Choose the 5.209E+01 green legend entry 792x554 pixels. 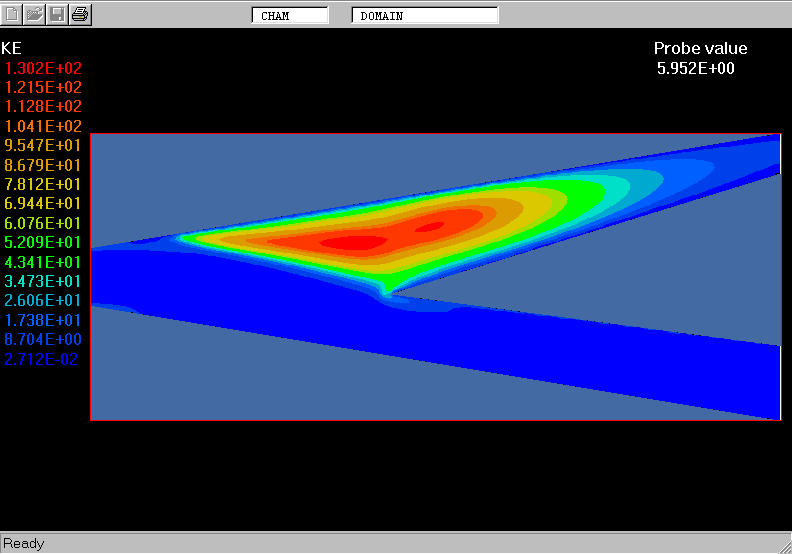[44, 242]
